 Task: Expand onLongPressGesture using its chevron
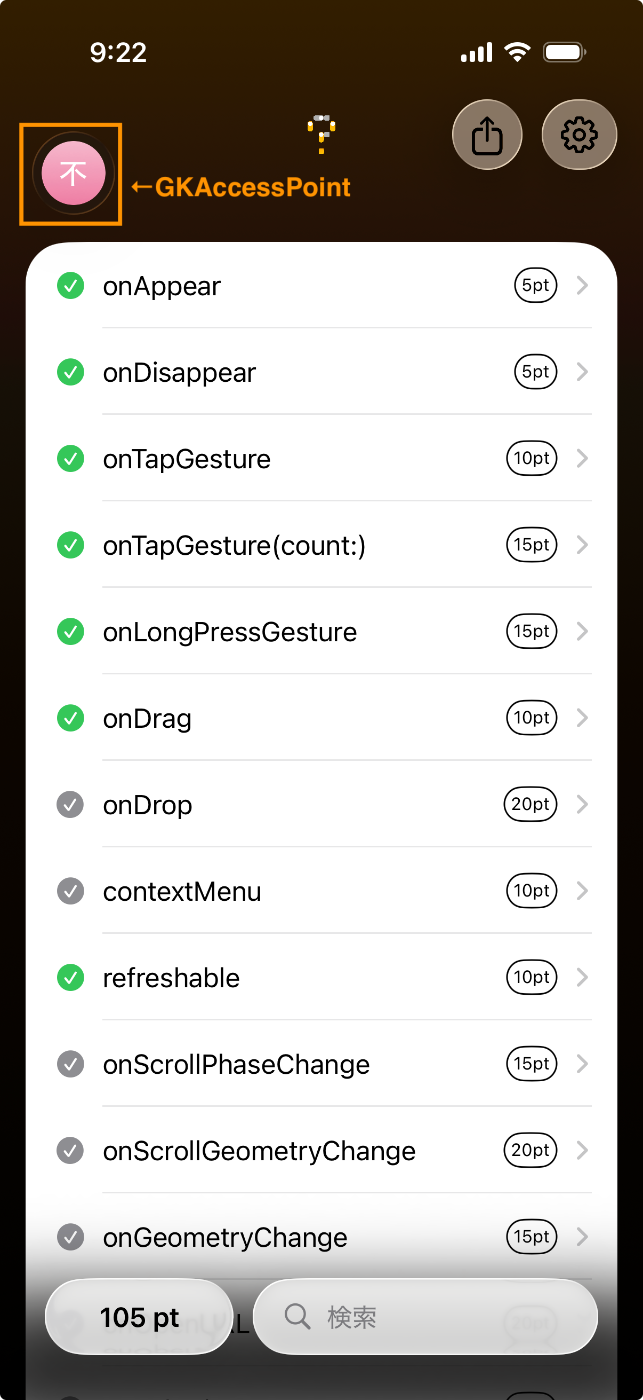click(583, 632)
